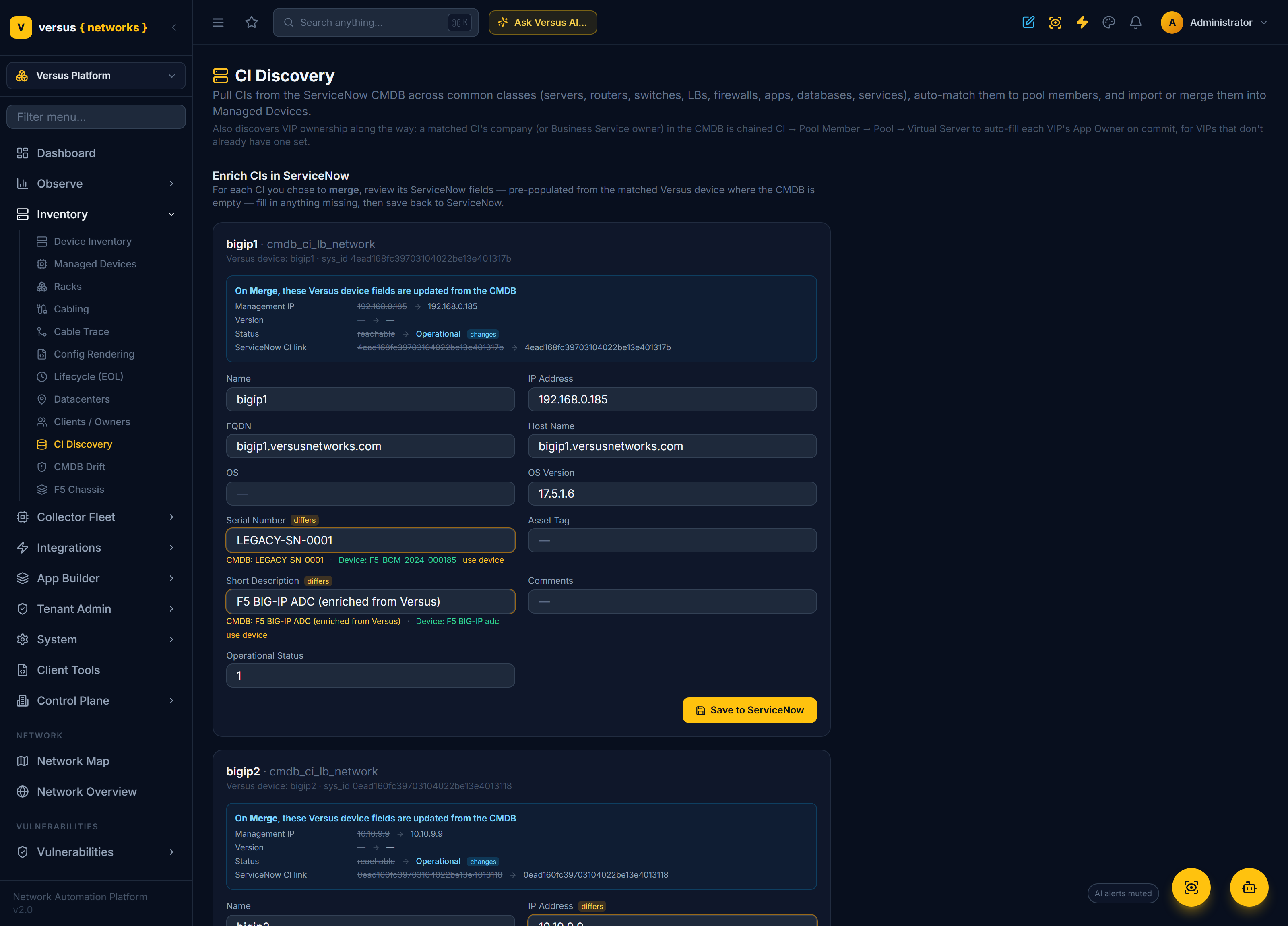Expand the Observe menu
This screenshot has height=926, width=1288.
click(x=96, y=184)
